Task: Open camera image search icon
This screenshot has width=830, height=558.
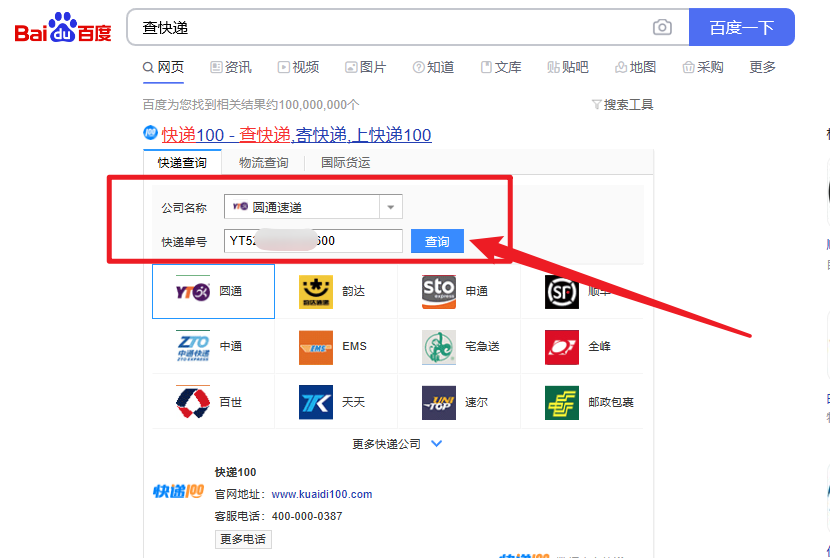Action: [x=662, y=27]
